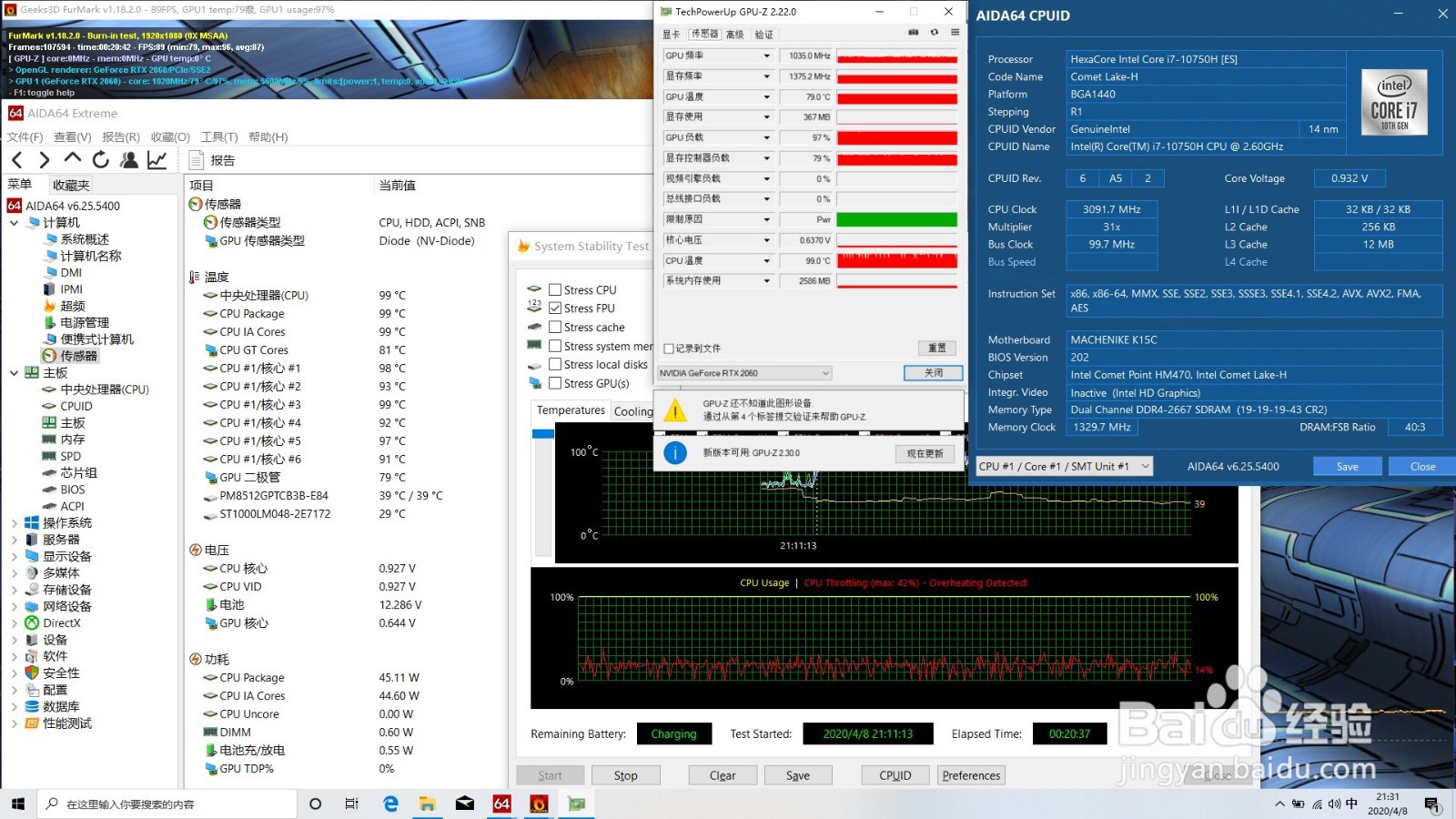Switch to FurMark taskbar icon
Screen dimensions: 1456x819
539,804
